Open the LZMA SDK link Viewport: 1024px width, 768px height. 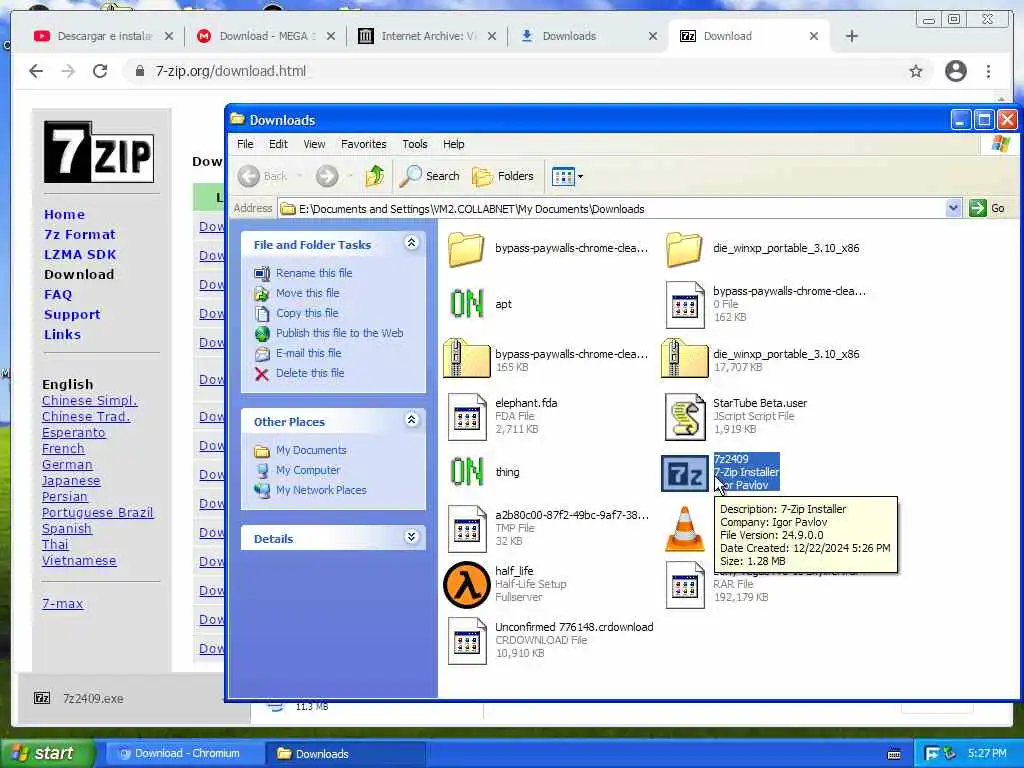coord(80,255)
